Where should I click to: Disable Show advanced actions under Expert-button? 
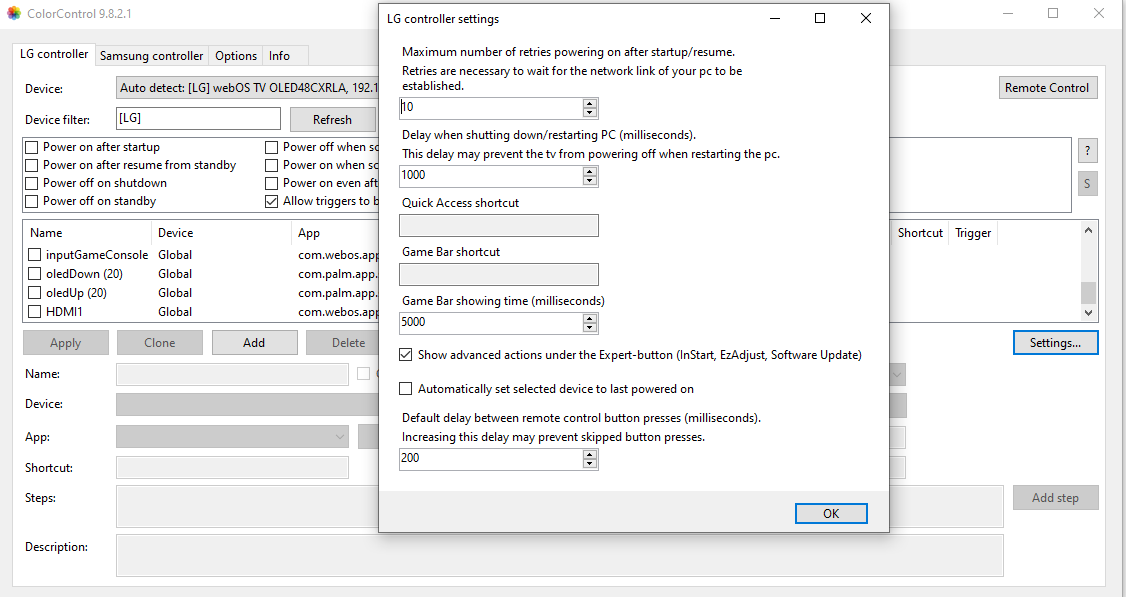point(406,355)
